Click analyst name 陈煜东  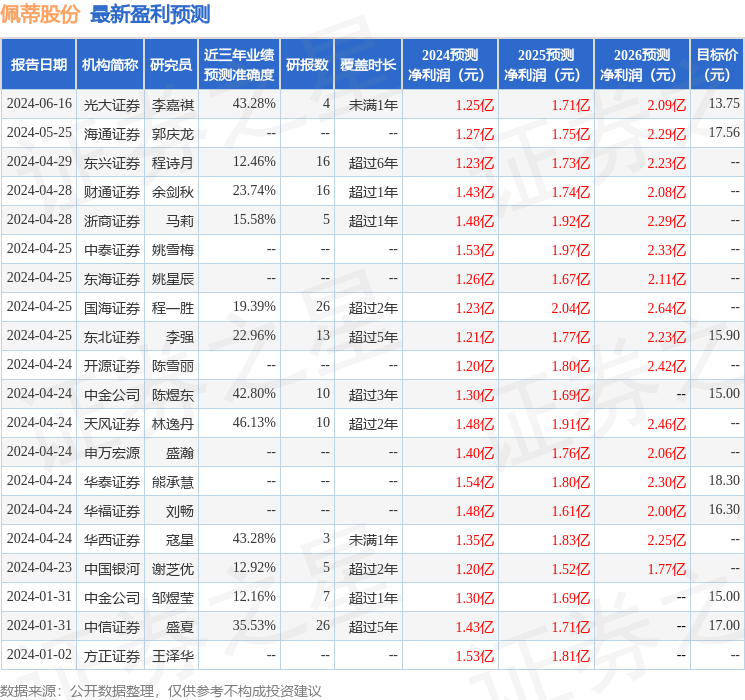[173, 394]
